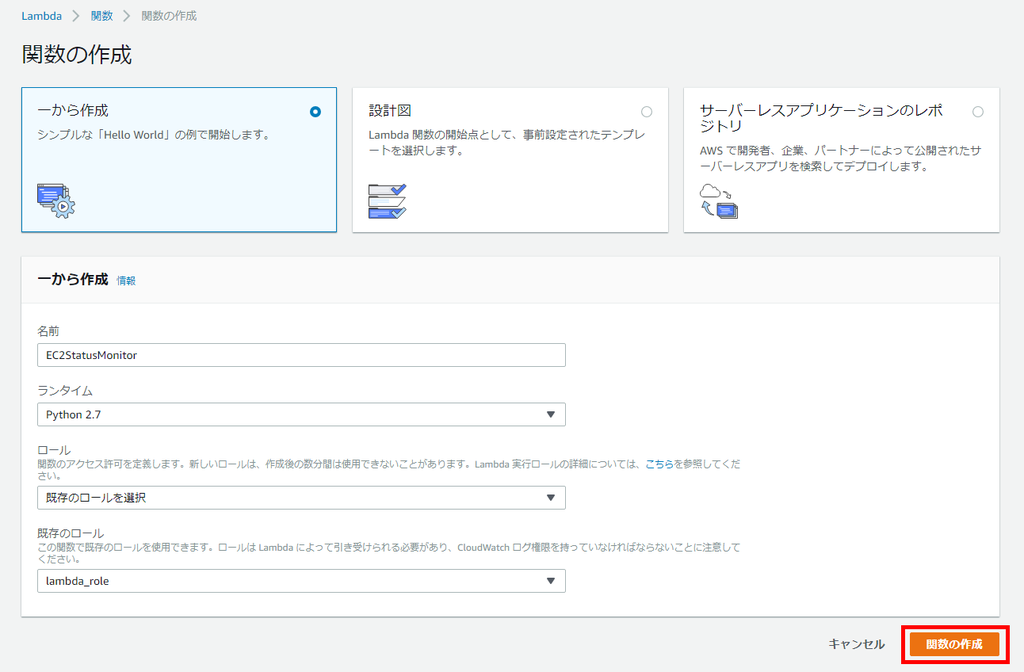Select the 一から作成 radio button
Viewport: 1024px width, 672px height.
tap(315, 112)
